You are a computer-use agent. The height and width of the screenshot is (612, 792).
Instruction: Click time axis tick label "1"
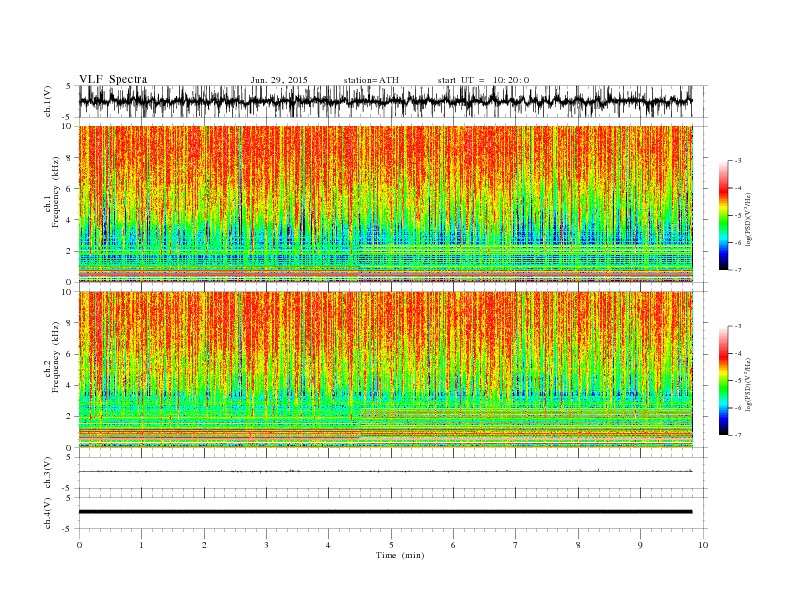[x=141, y=545]
